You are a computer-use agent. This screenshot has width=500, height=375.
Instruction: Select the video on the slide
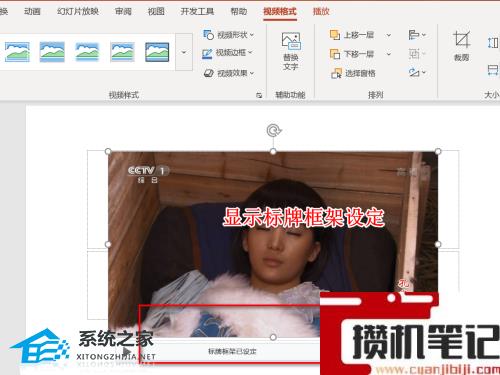(x=273, y=244)
